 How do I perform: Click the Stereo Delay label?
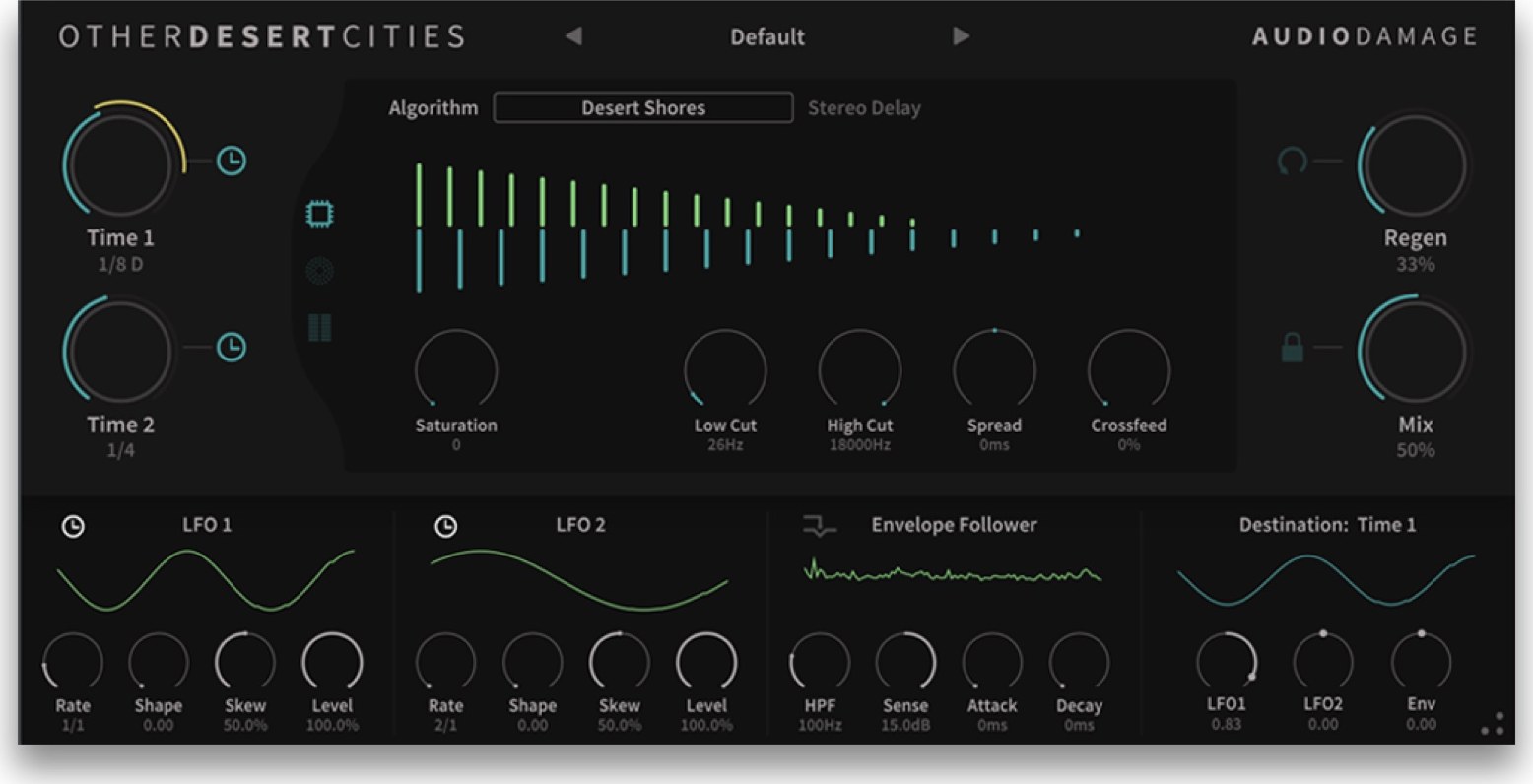tap(864, 108)
